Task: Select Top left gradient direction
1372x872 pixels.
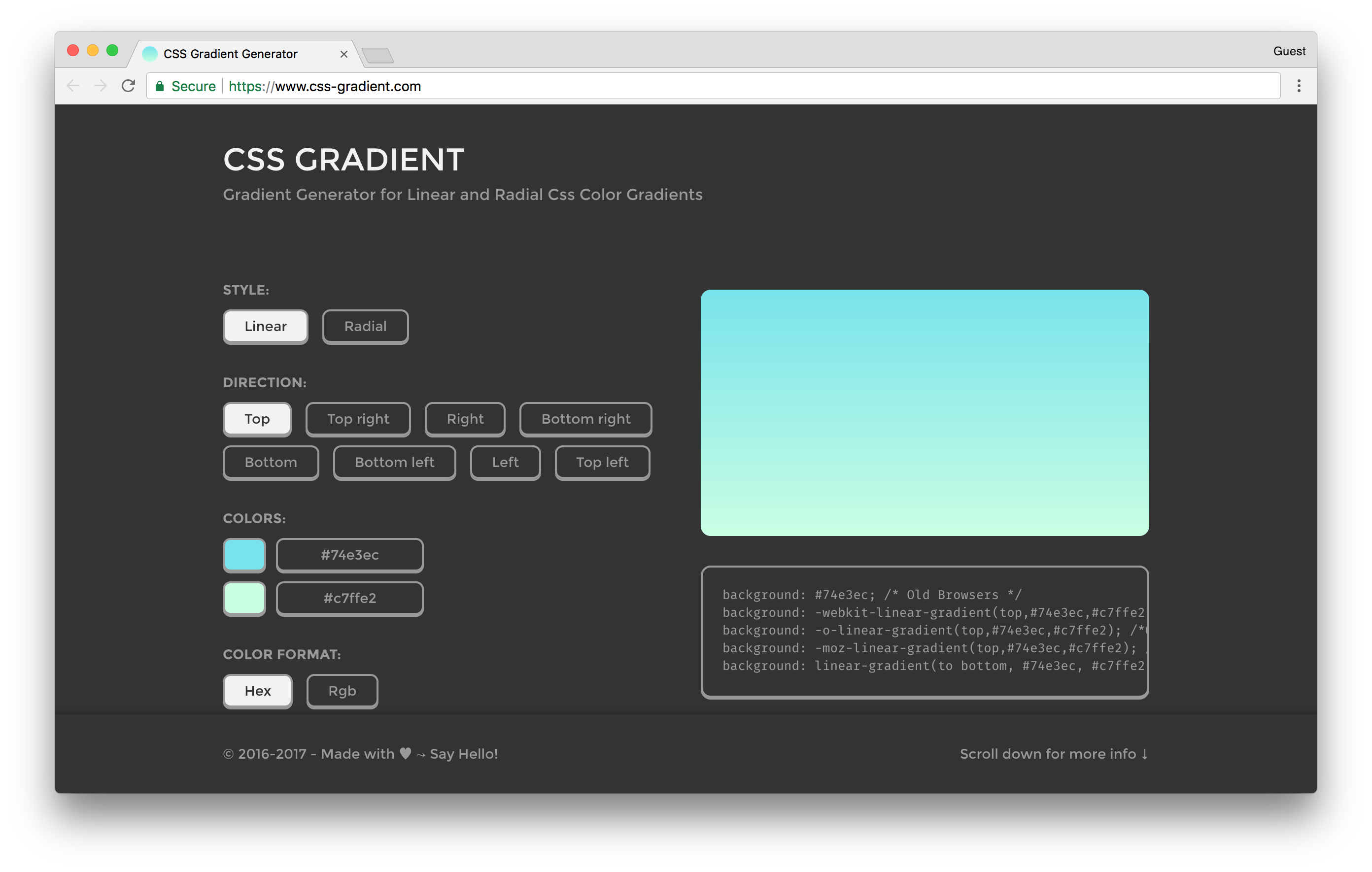Action: tap(602, 462)
